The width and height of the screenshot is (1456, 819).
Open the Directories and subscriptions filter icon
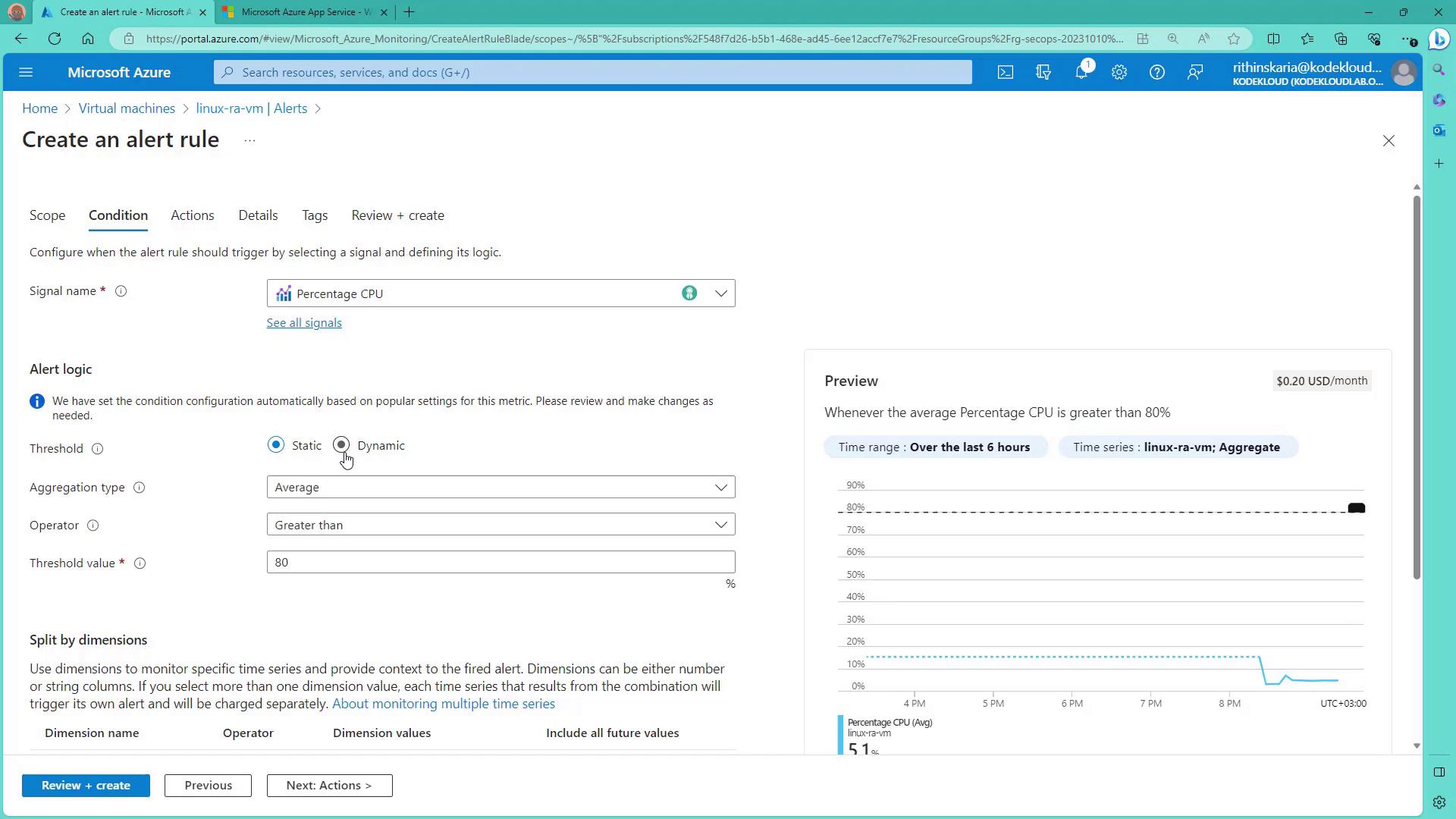click(x=1043, y=73)
